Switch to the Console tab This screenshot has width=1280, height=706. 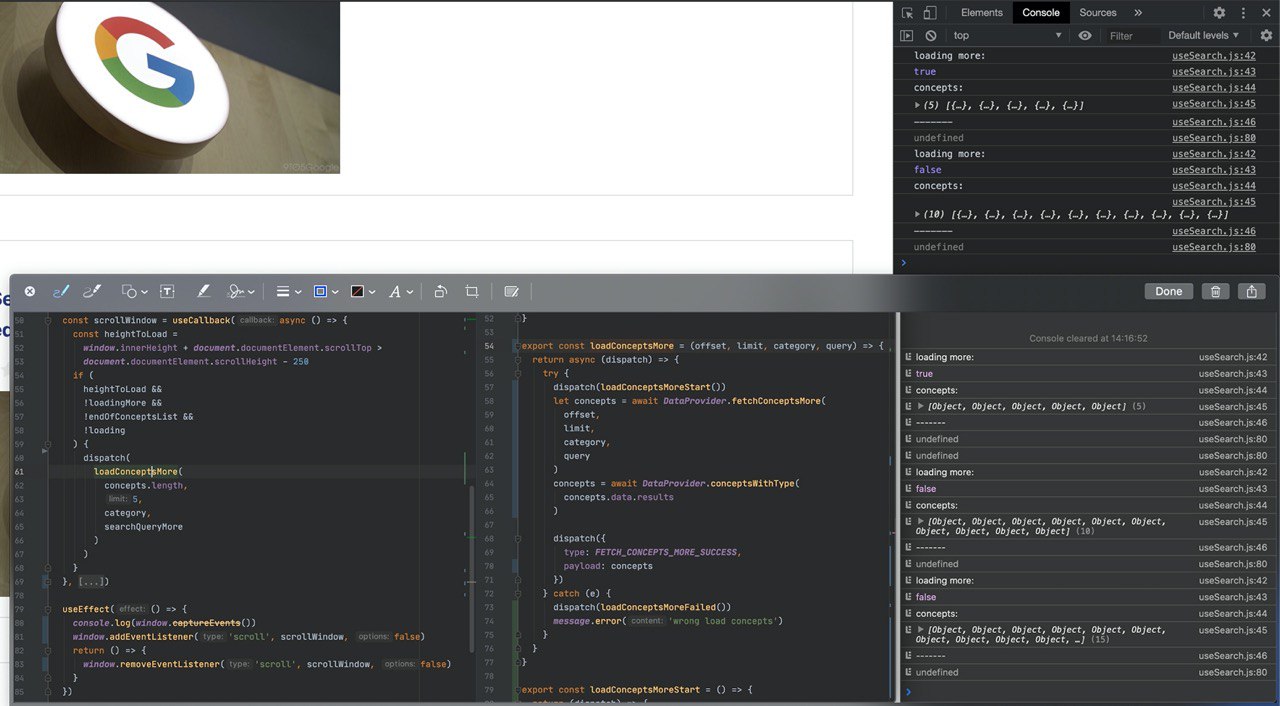pyautogui.click(x=1041, y=13)
